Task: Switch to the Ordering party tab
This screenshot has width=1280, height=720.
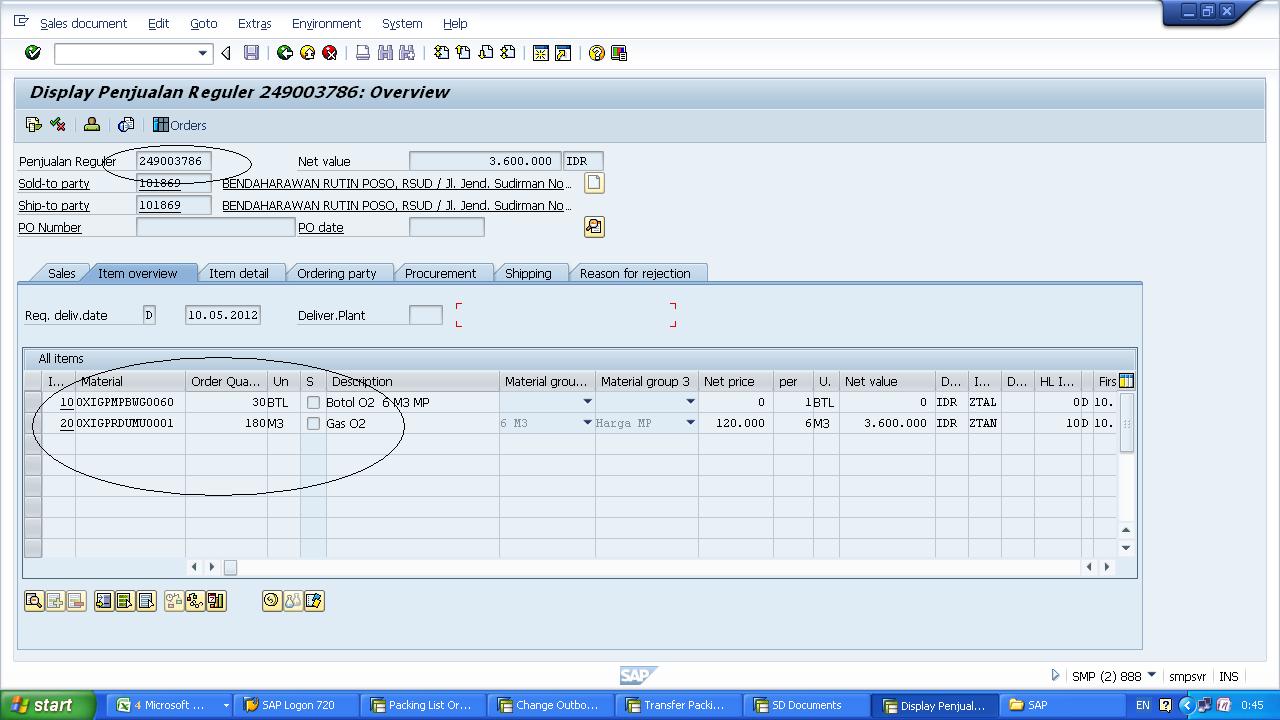Action: [x=337, y=273]
